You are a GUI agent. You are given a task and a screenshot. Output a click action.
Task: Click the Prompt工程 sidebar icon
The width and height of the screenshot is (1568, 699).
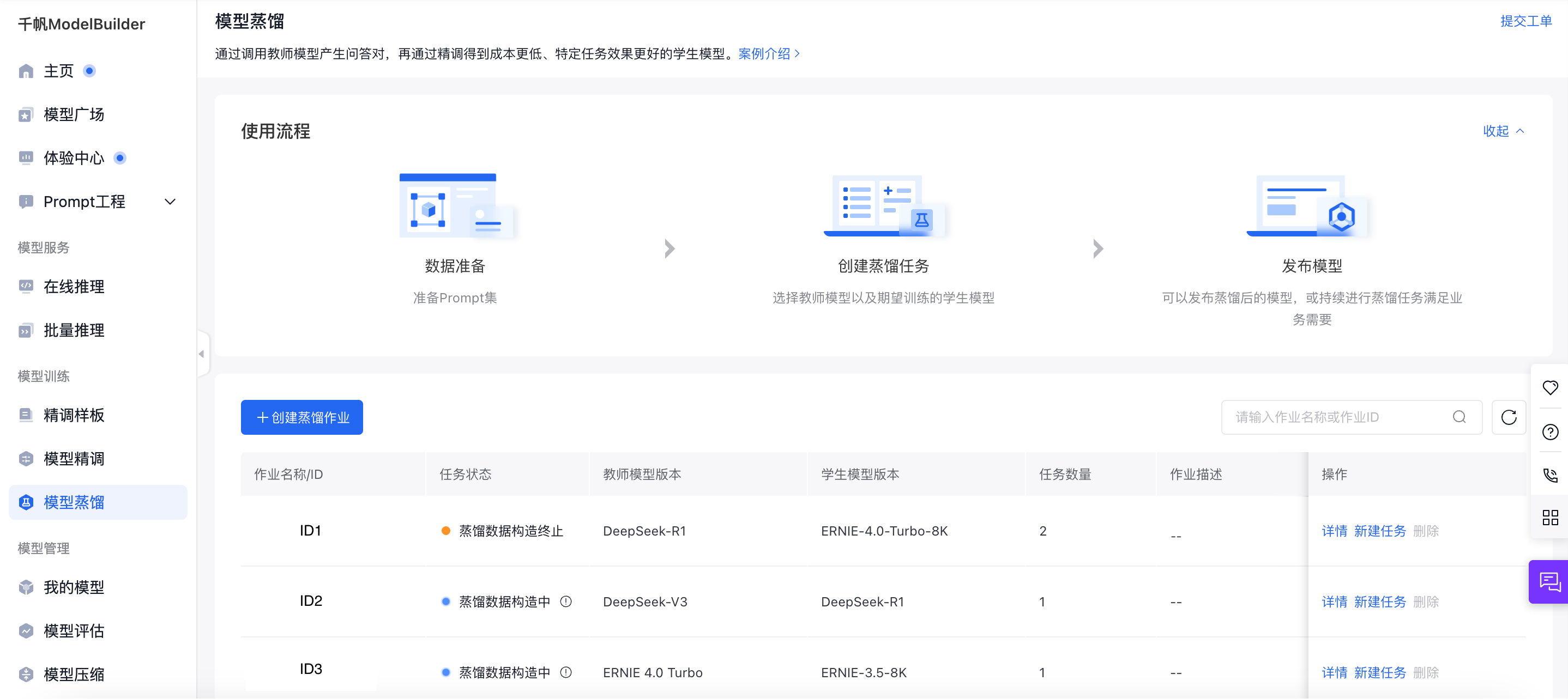click(x=26, y=202)
